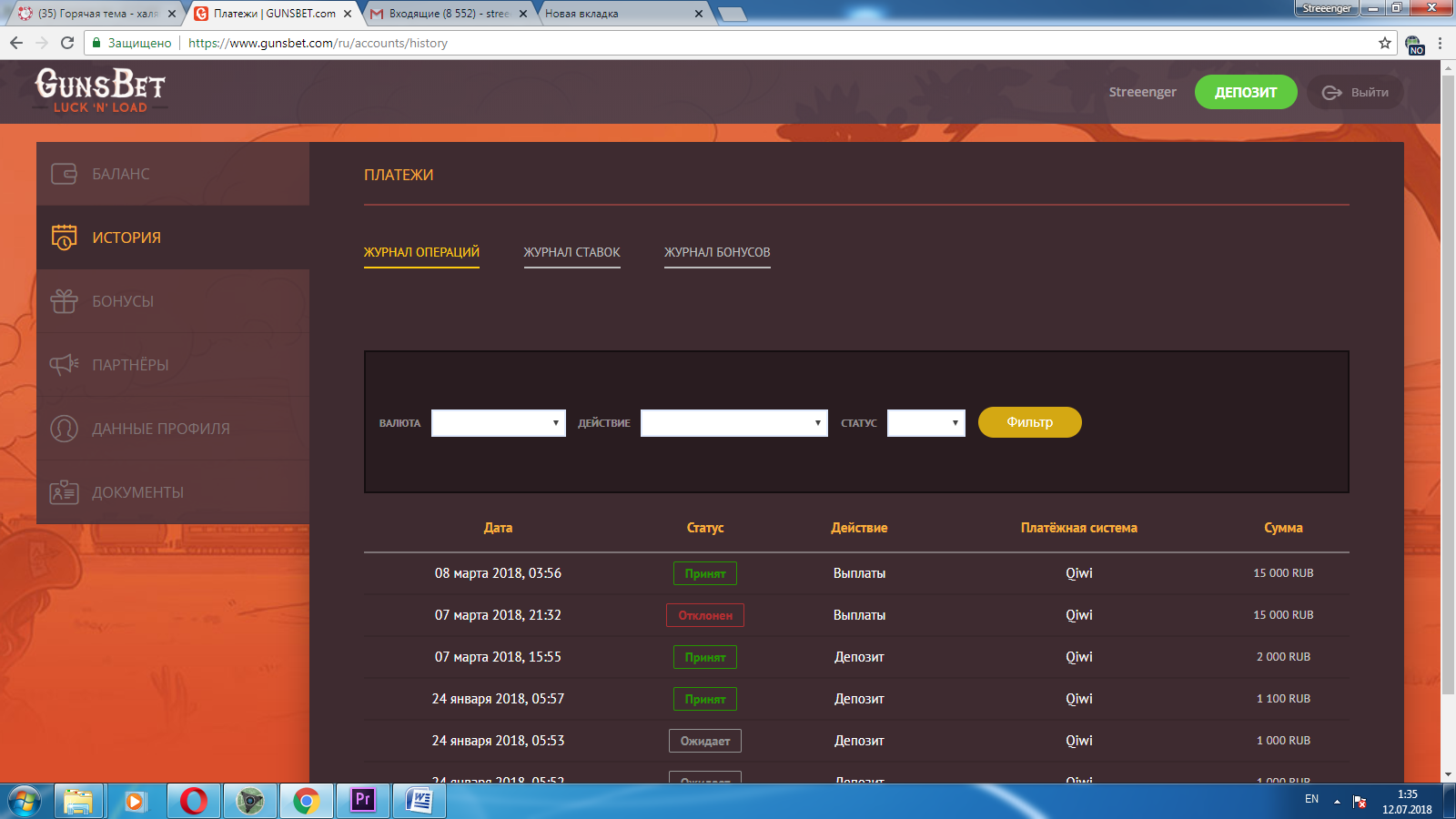
Task: Open the extension icon with NO badge
Action: (1414, 44)
